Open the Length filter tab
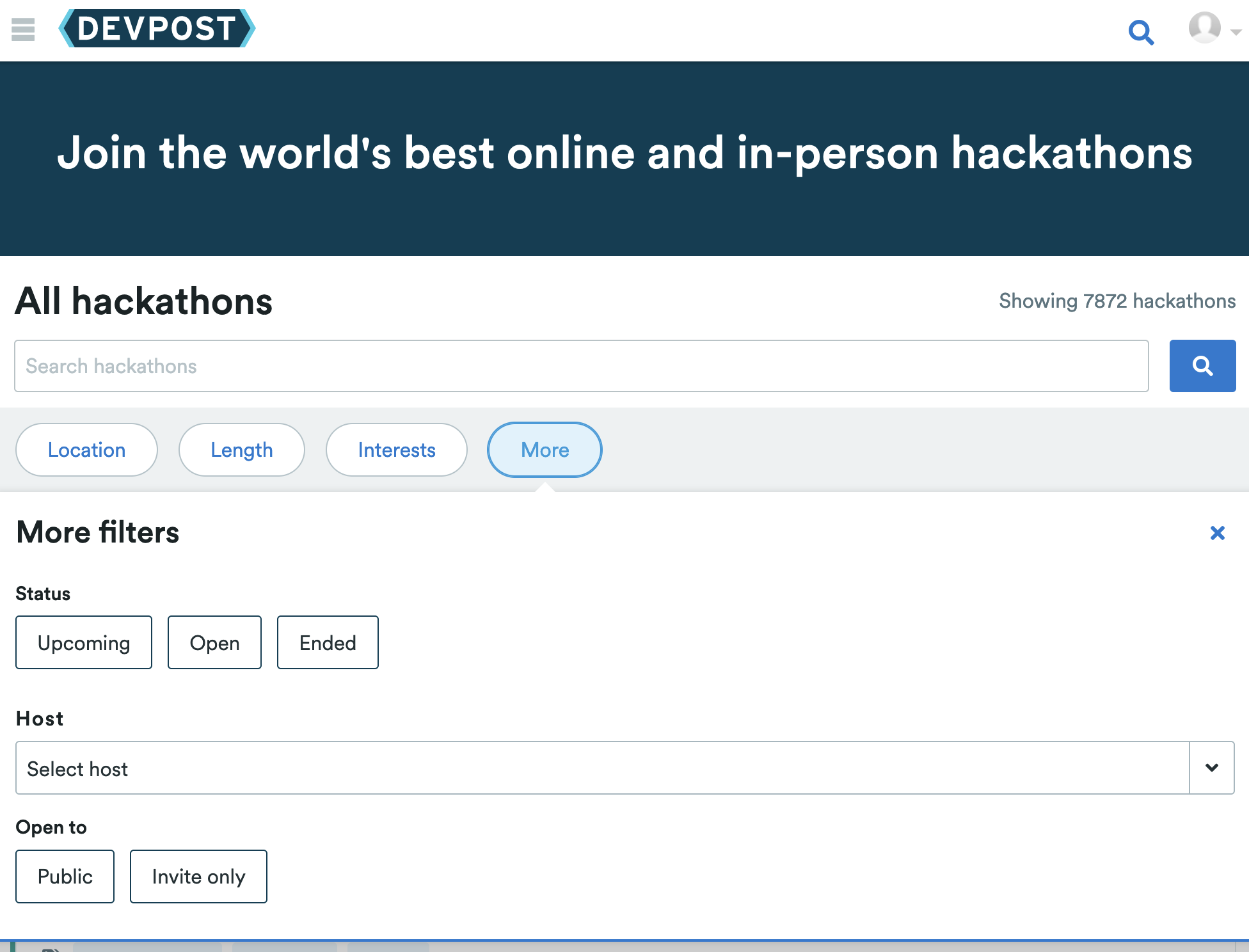Image resolution: width=1249 pixels, height=952 pixels. [242, 450]
